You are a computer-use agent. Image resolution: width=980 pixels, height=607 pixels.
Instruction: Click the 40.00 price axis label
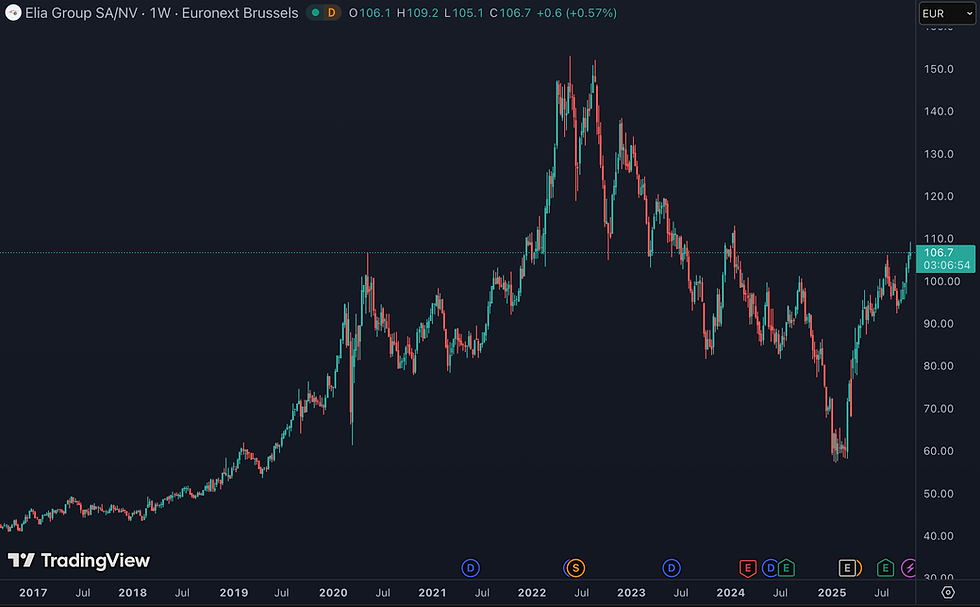[x=939, y=536]
